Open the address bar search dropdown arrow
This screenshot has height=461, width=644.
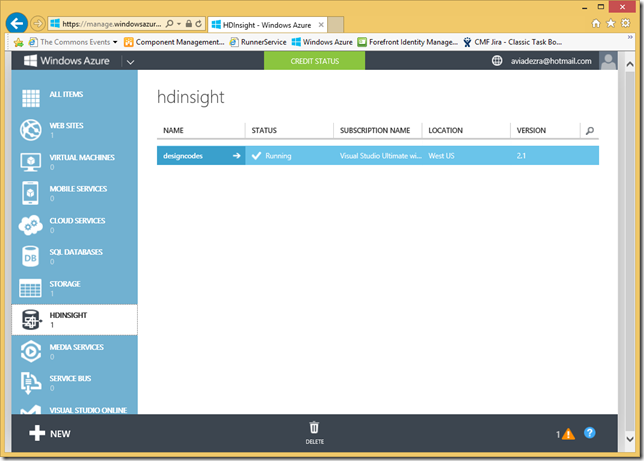(x=179, y=24)
